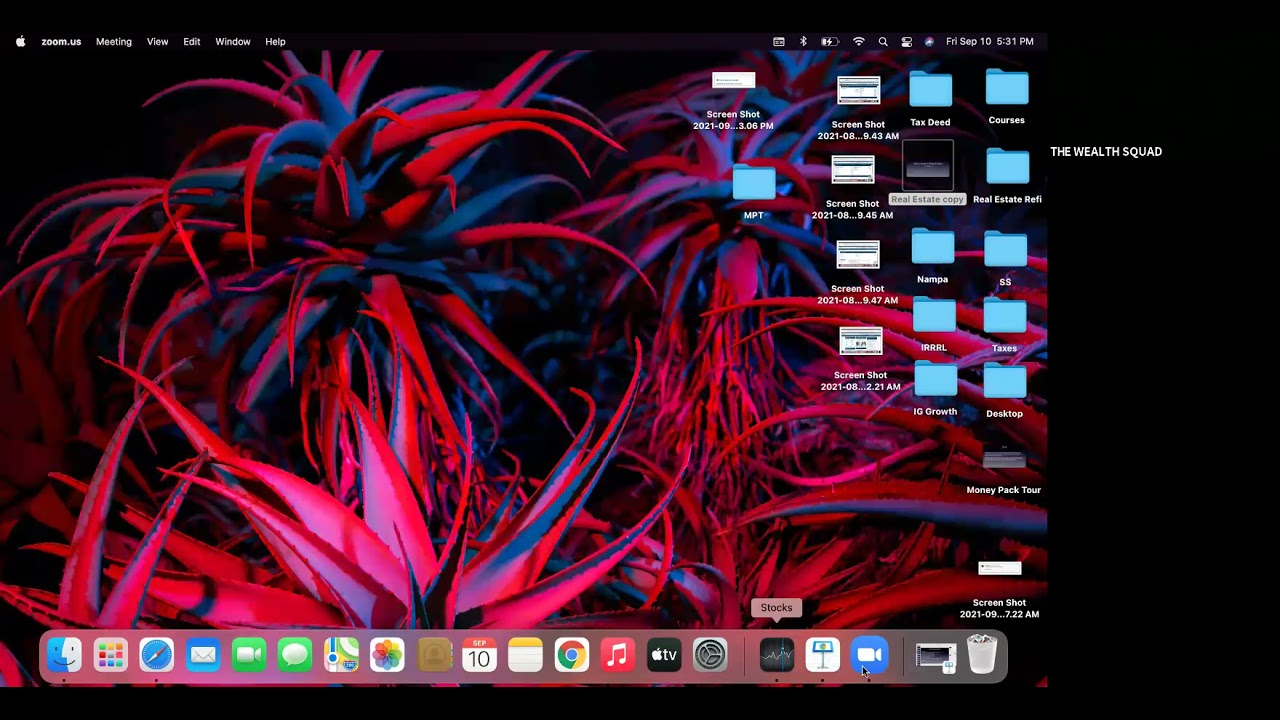Image resolution: width=1280 pixels, height=720 pixels.
Task: Select the Screen Shot 2.21 AM file
Action: coord(860,359)
